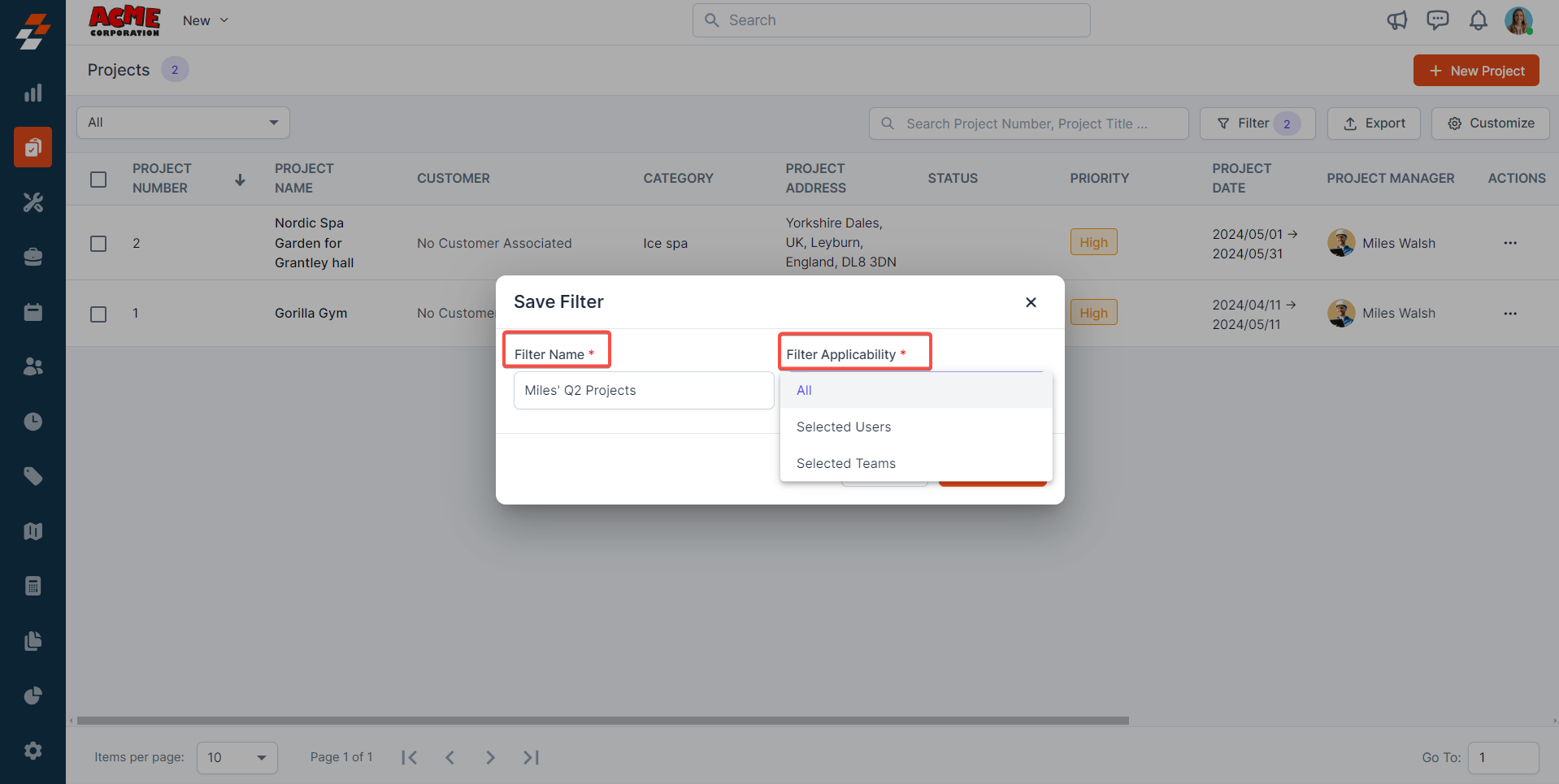1559x784 pixels.
Task: Open the pie chart reports sidebar icon
Action: point(33,695)
